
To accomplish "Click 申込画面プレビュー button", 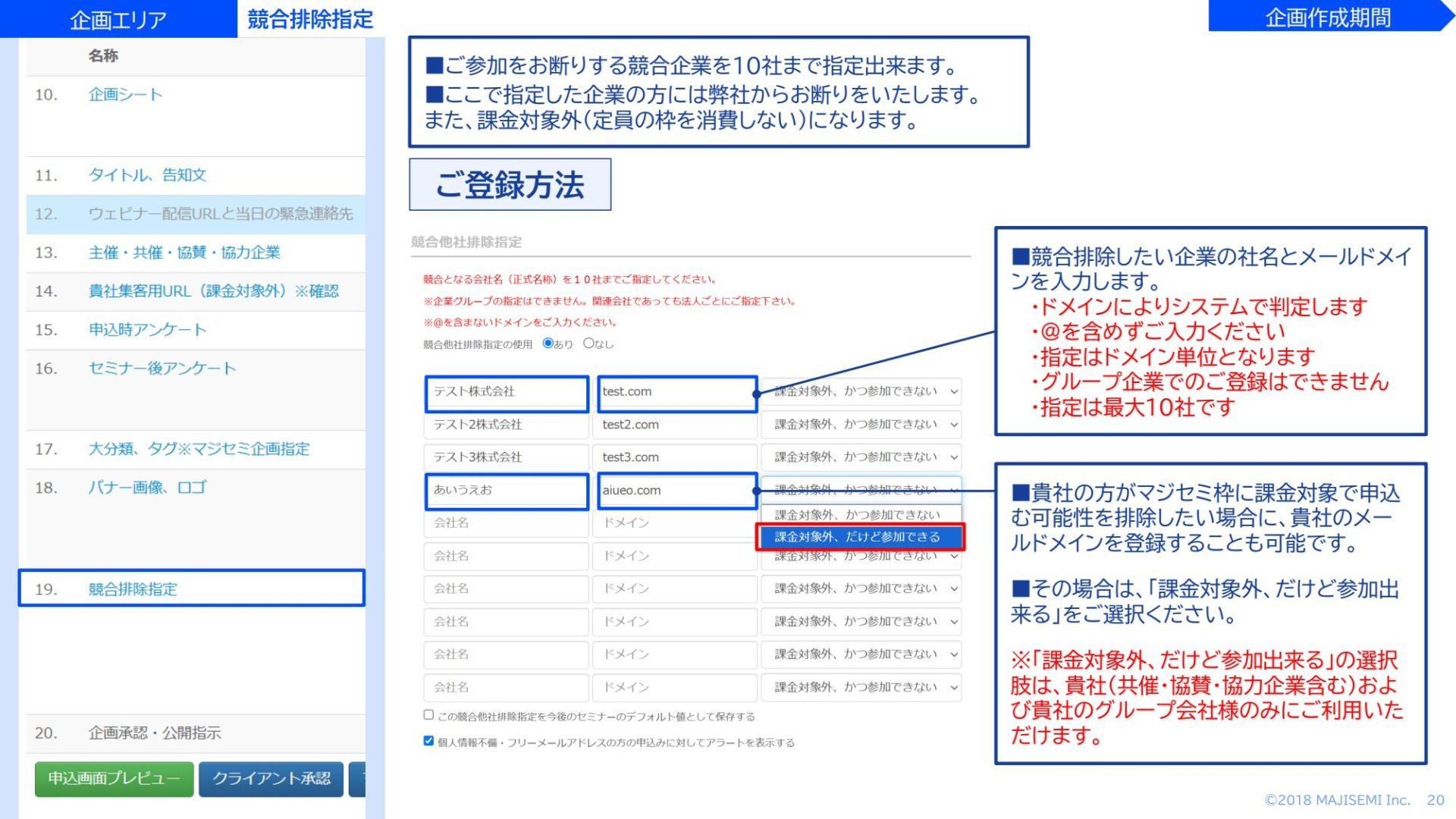I will [114, 779].
